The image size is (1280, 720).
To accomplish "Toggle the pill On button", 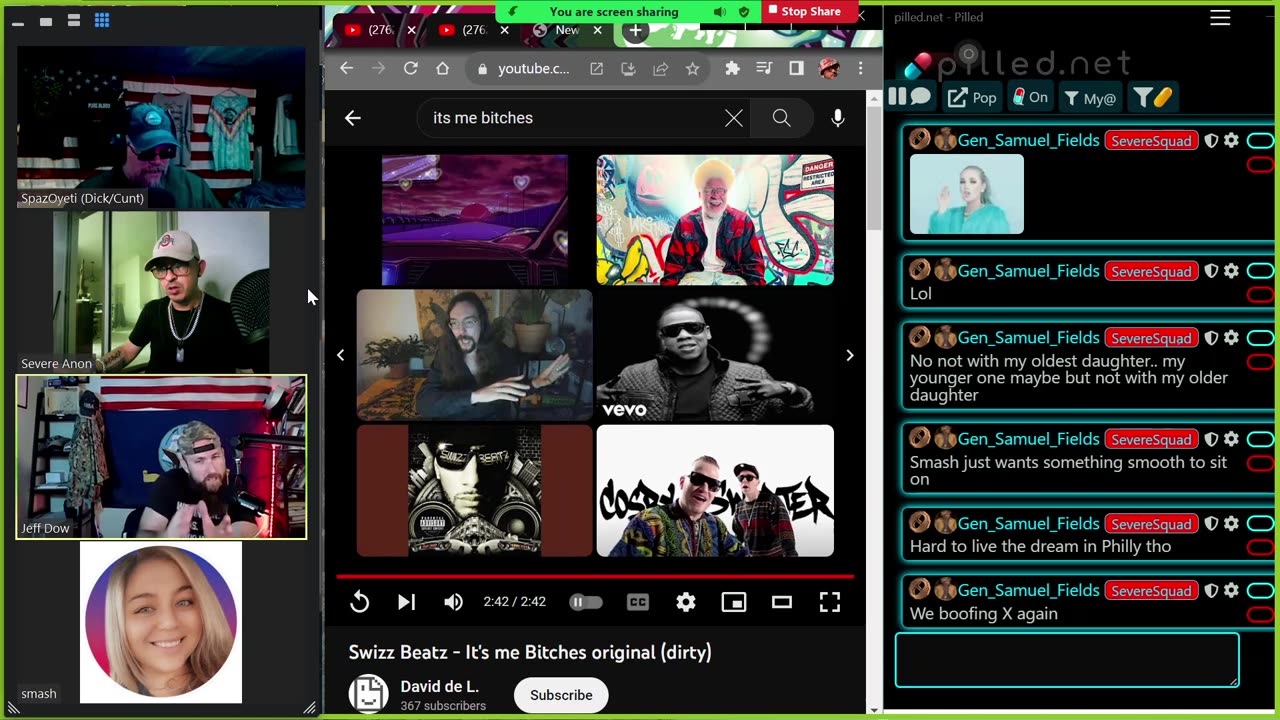I will point(1030,97).
